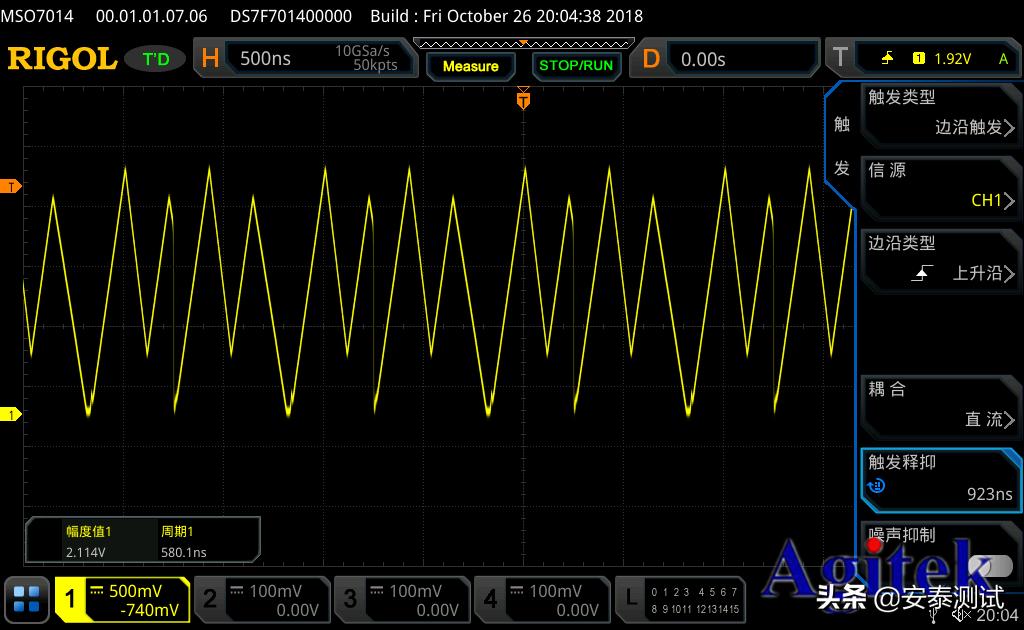Viewport: 1024px width, 630px height.
Task: Expand the edge type rising edge option
Action: tap(940, 259)
